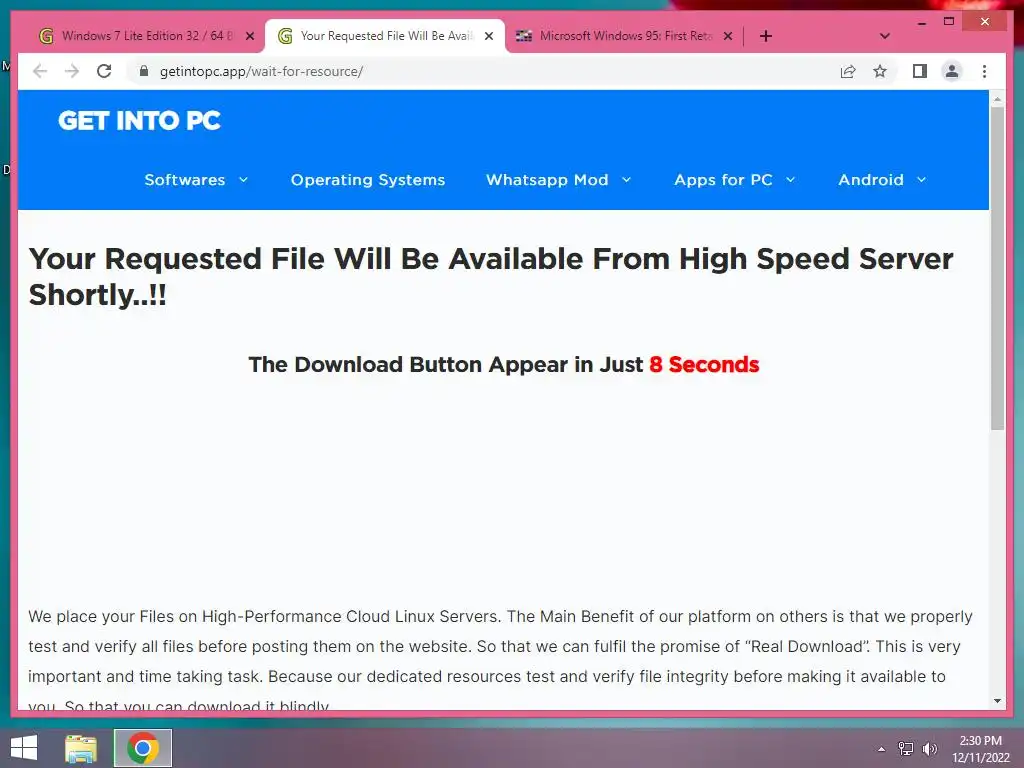Open Chrome's three-dot menu
The height and width of the screenshot is (768, 1024).
(x=984, y=71)
